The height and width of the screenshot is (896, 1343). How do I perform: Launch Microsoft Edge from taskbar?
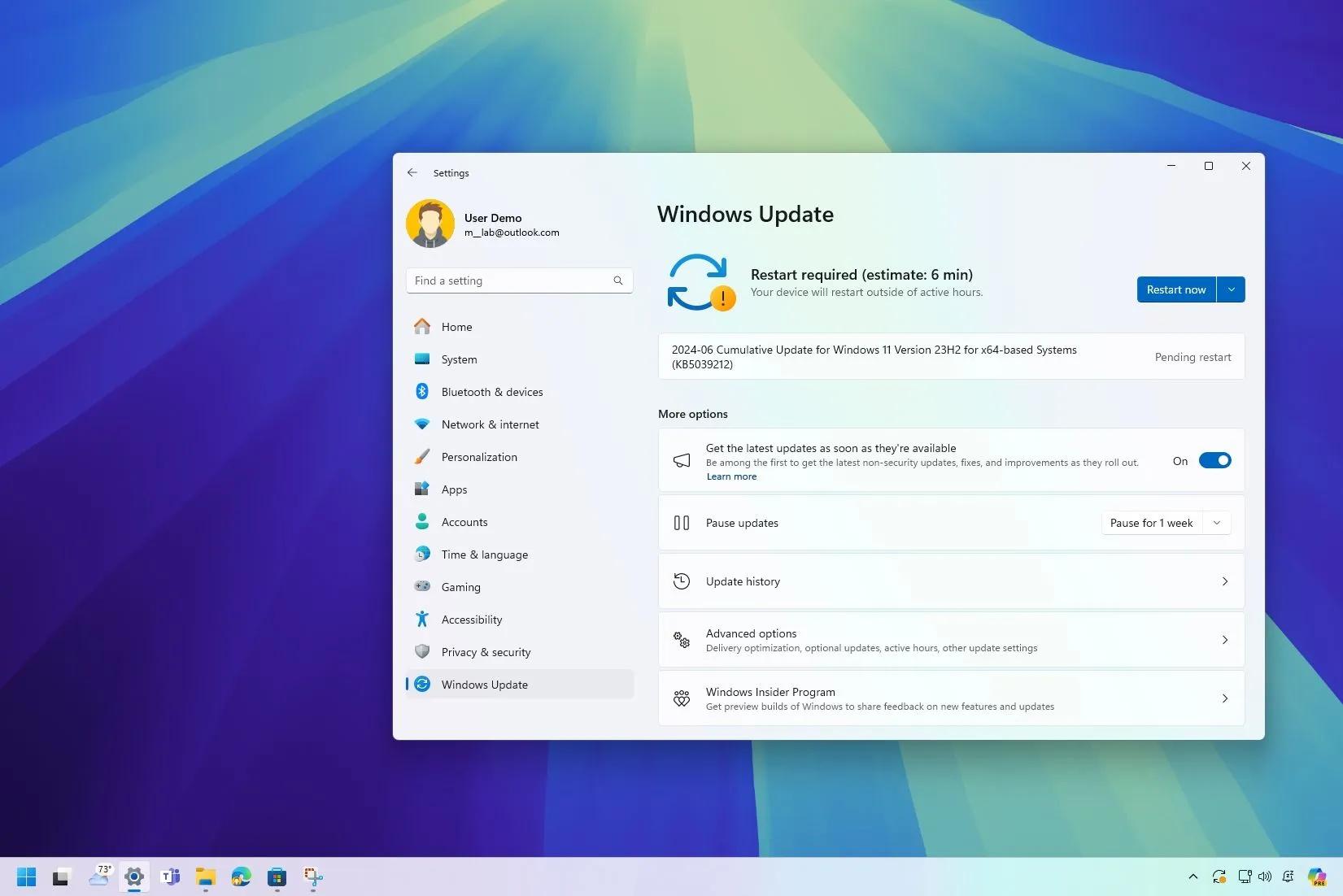242,876
